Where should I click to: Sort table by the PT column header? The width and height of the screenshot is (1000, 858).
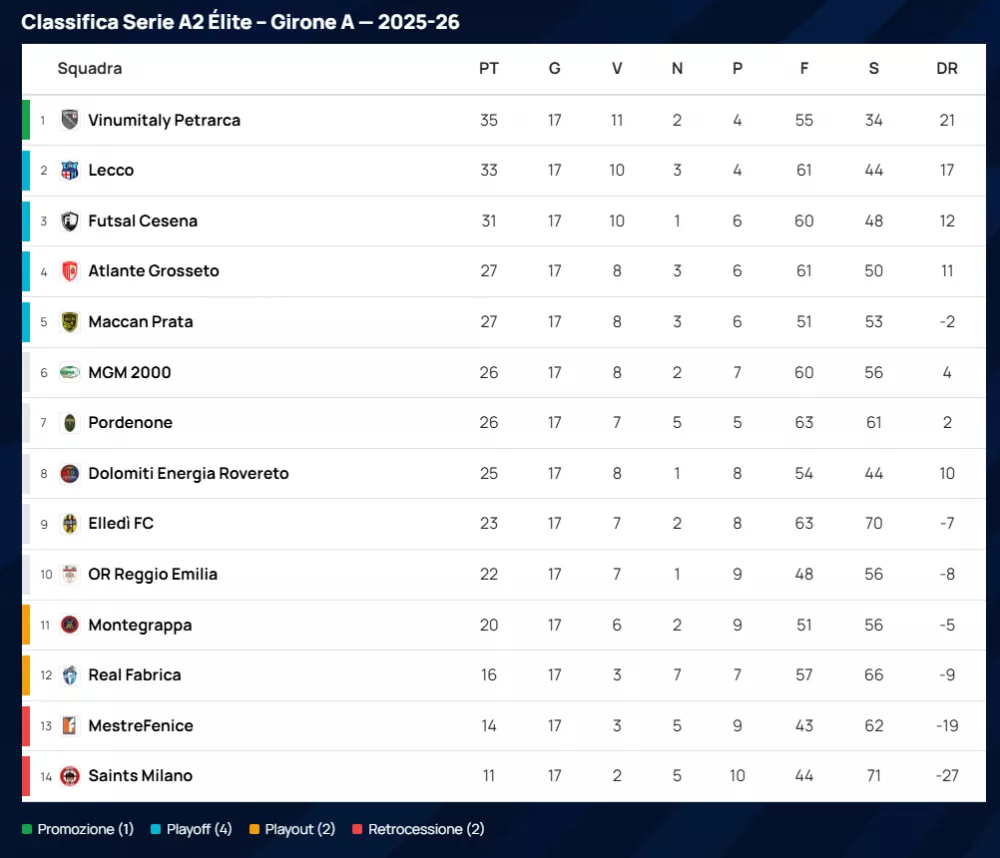tap(488, 69)
